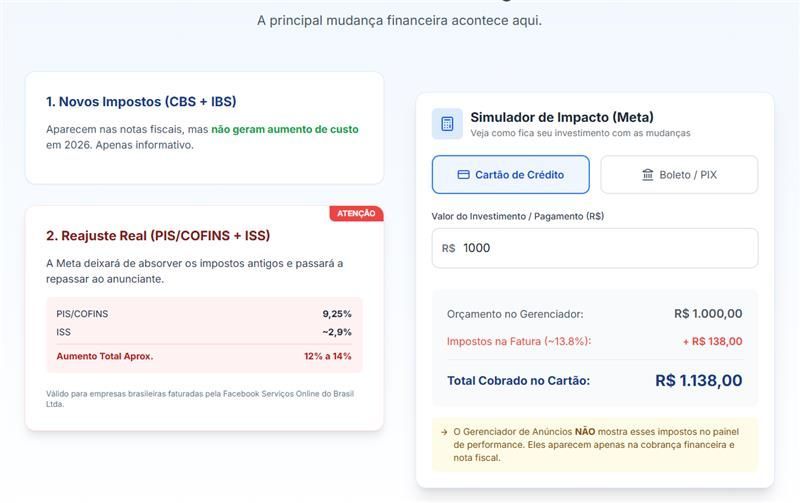The width and height of the screenshot is (800, 503).
Task: Click the red ATENÇÃO badge
Action: click(356, 213)
